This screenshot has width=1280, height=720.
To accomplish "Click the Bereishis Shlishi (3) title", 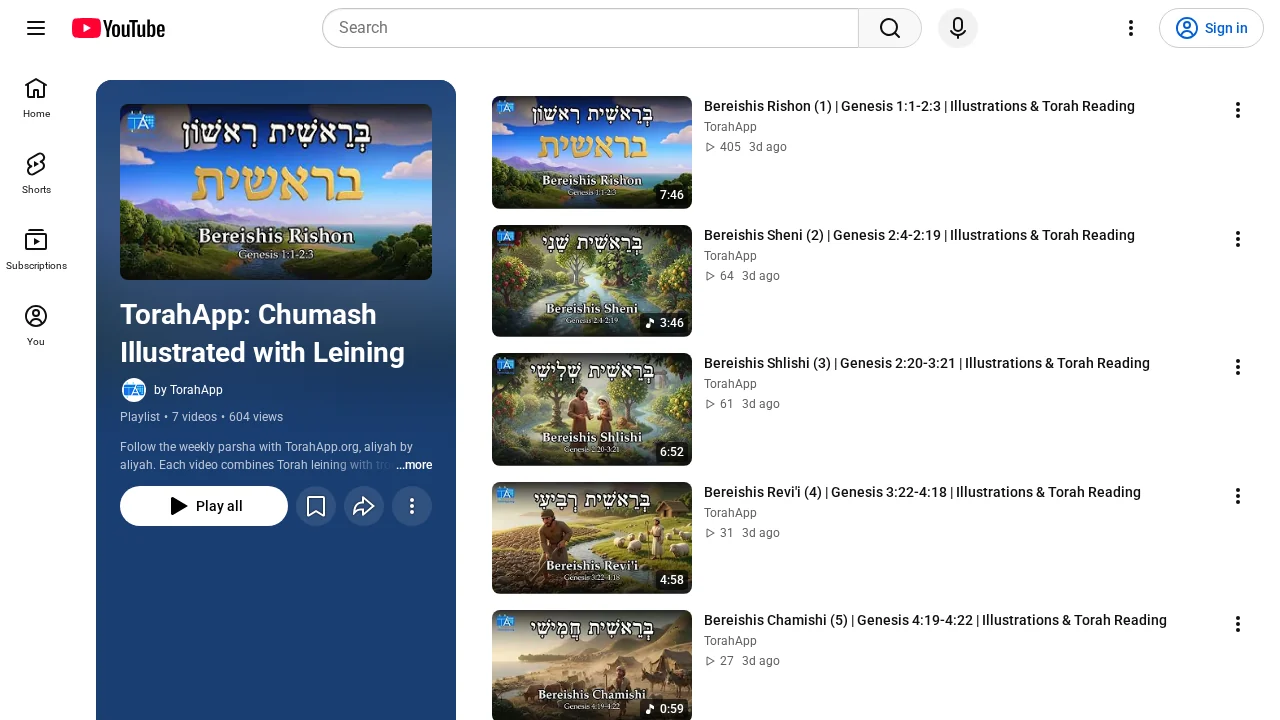I will click(x=927, y=363).
